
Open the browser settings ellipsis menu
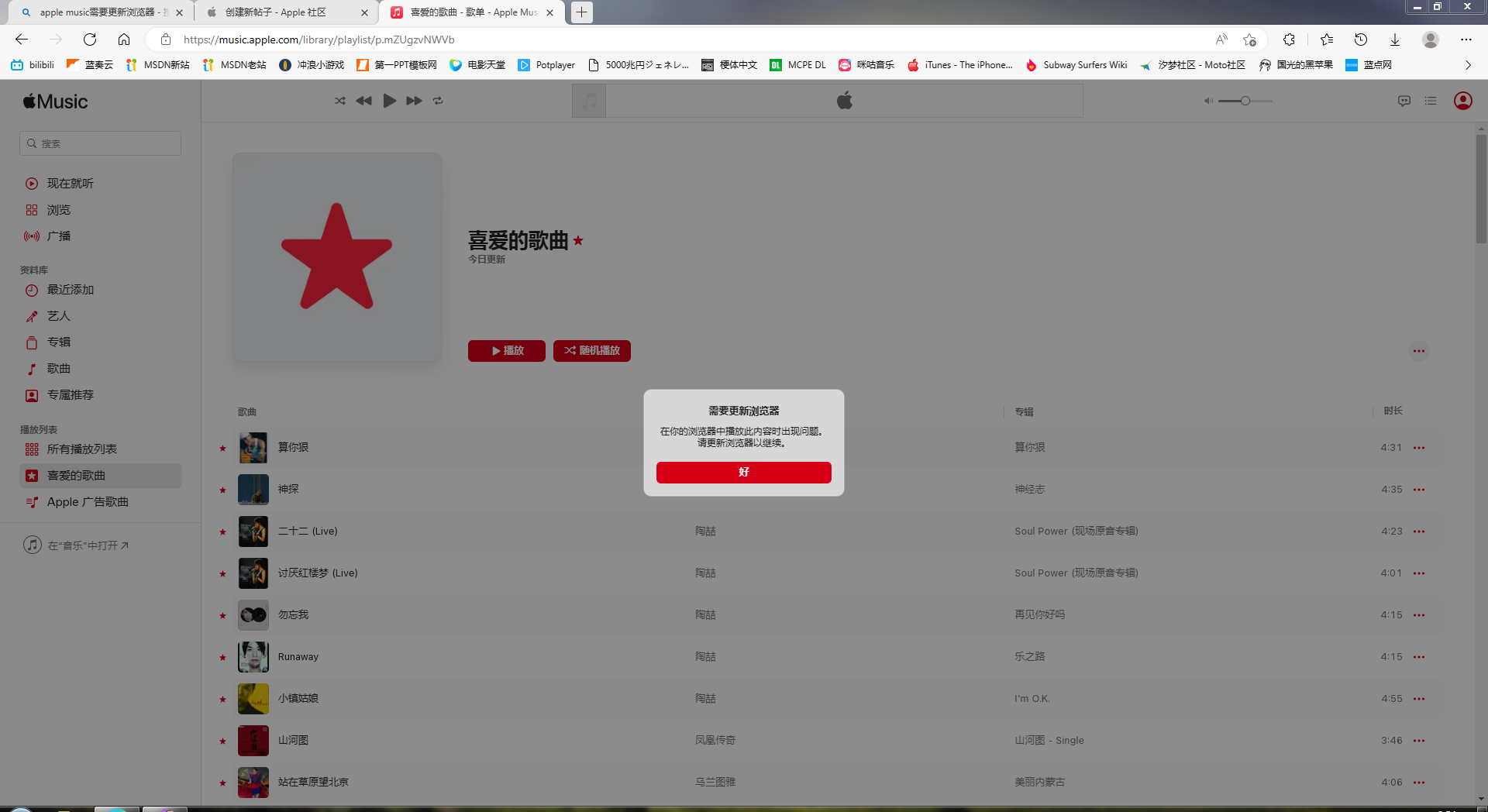tap(1466, 40)
